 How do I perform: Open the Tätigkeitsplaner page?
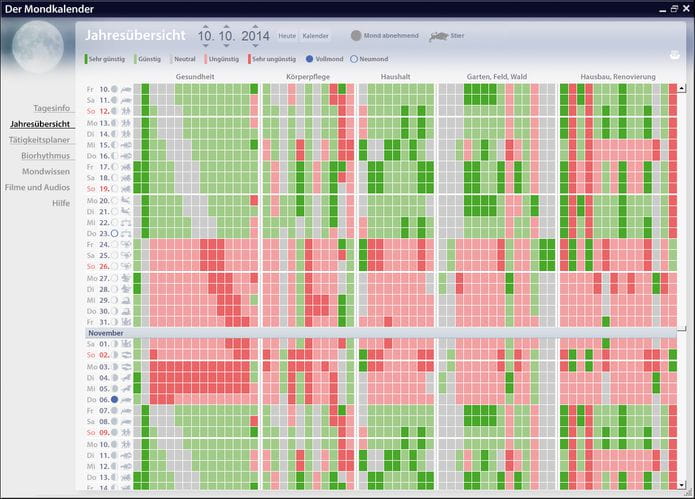39,139
